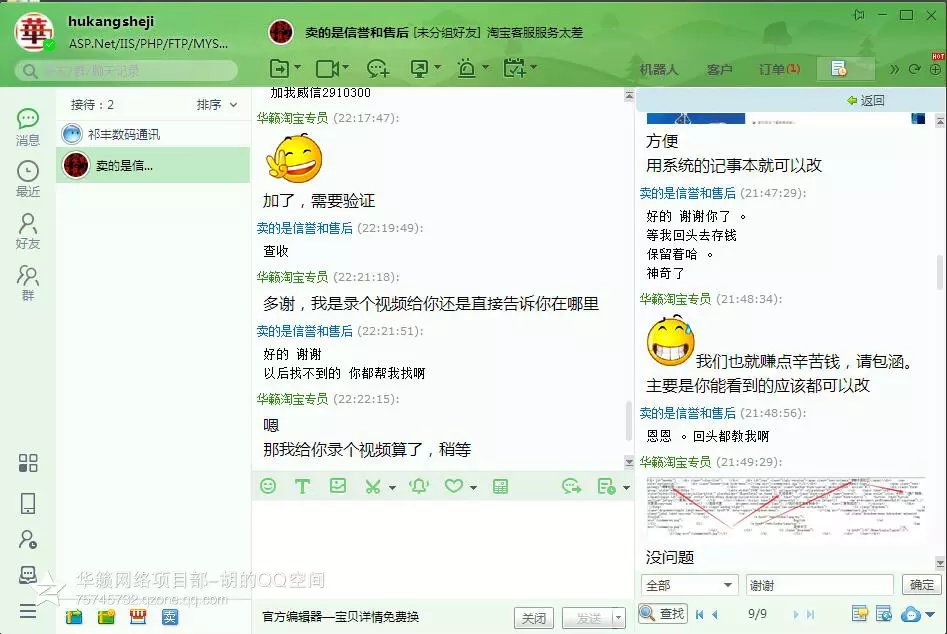Screen dimensions: 947x634
Task: Insert an emoji with the smiley icon
Action: coord(268,486)
